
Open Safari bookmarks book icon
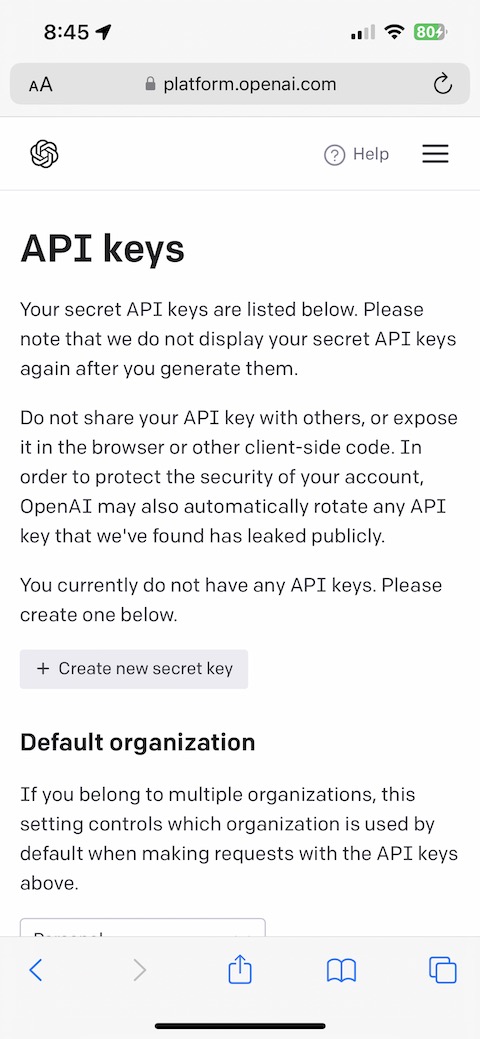pos(341,971)
